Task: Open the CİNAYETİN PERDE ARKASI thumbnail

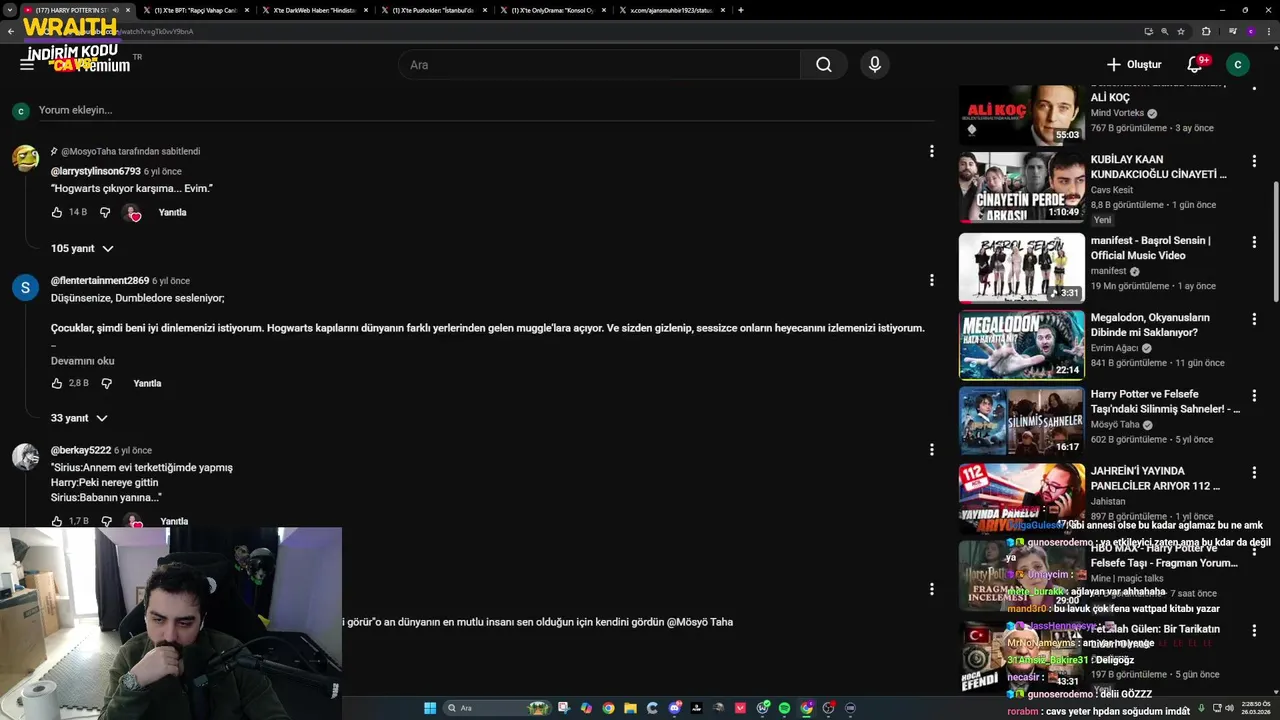Action: tap(1021, 187)
